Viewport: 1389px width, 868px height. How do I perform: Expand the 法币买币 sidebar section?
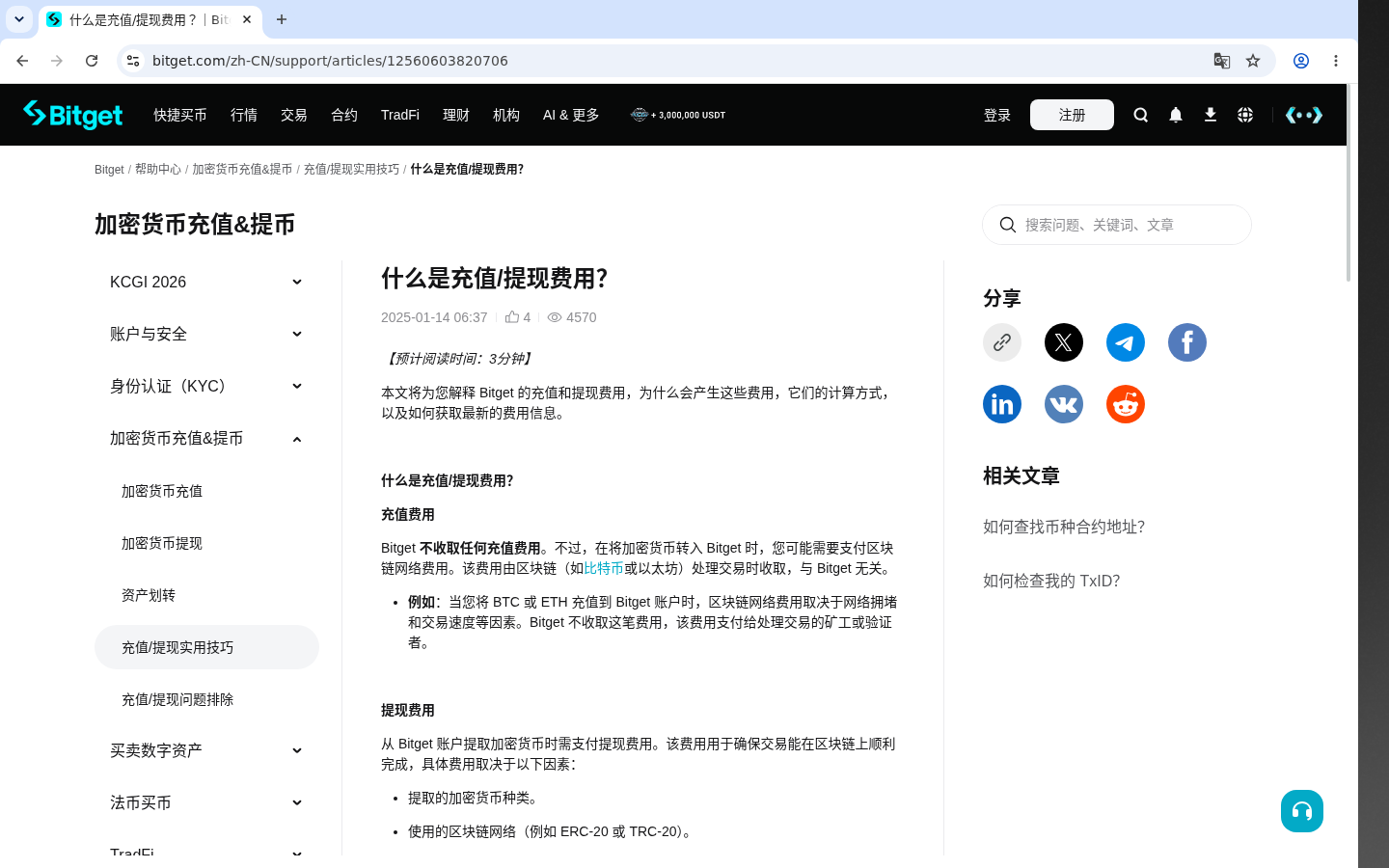coord(206,802)
